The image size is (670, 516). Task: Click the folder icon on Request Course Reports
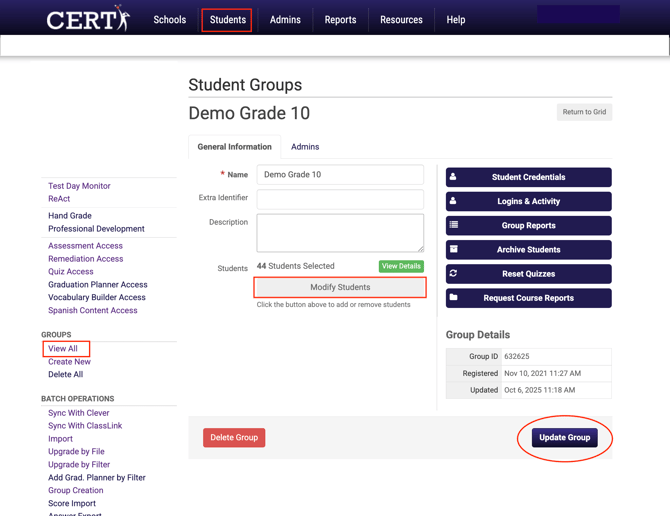(x=453, y=297)
